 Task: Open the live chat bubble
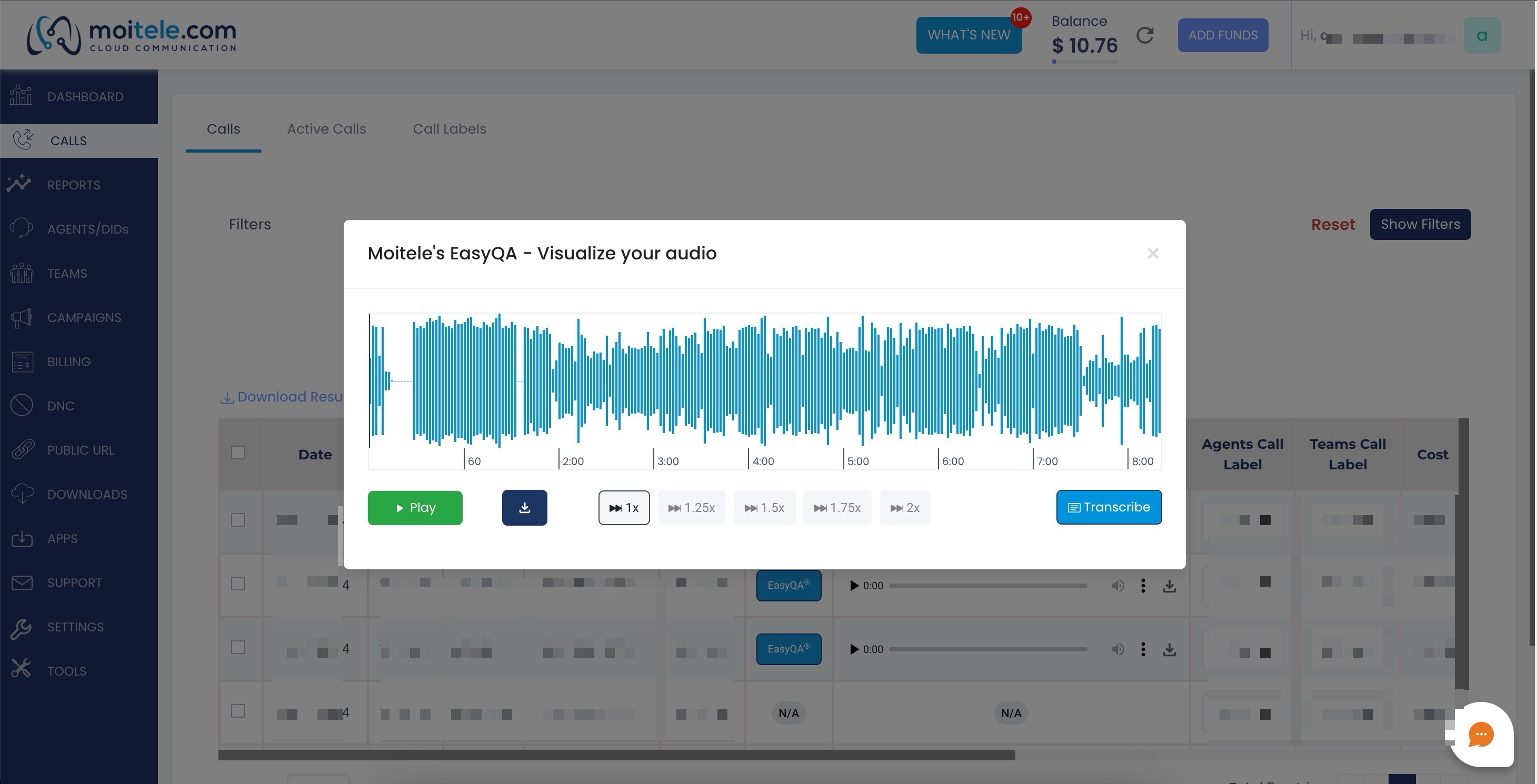point(1481,735)
